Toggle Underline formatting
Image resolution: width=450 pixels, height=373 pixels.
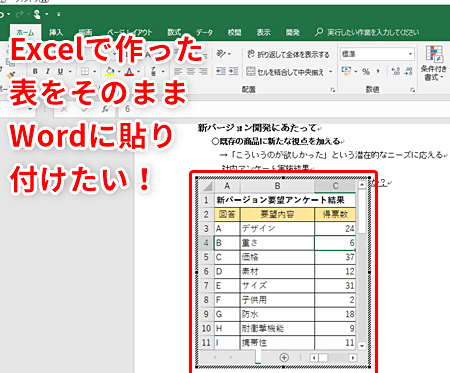click(60, 71)
